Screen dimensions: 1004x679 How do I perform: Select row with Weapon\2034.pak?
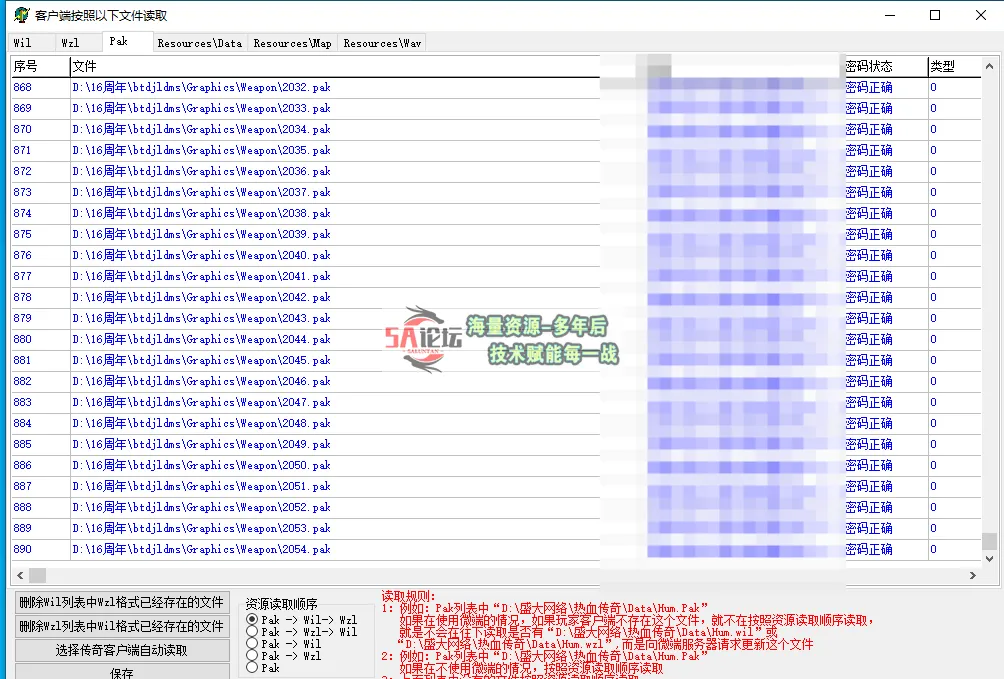[496, 129]
